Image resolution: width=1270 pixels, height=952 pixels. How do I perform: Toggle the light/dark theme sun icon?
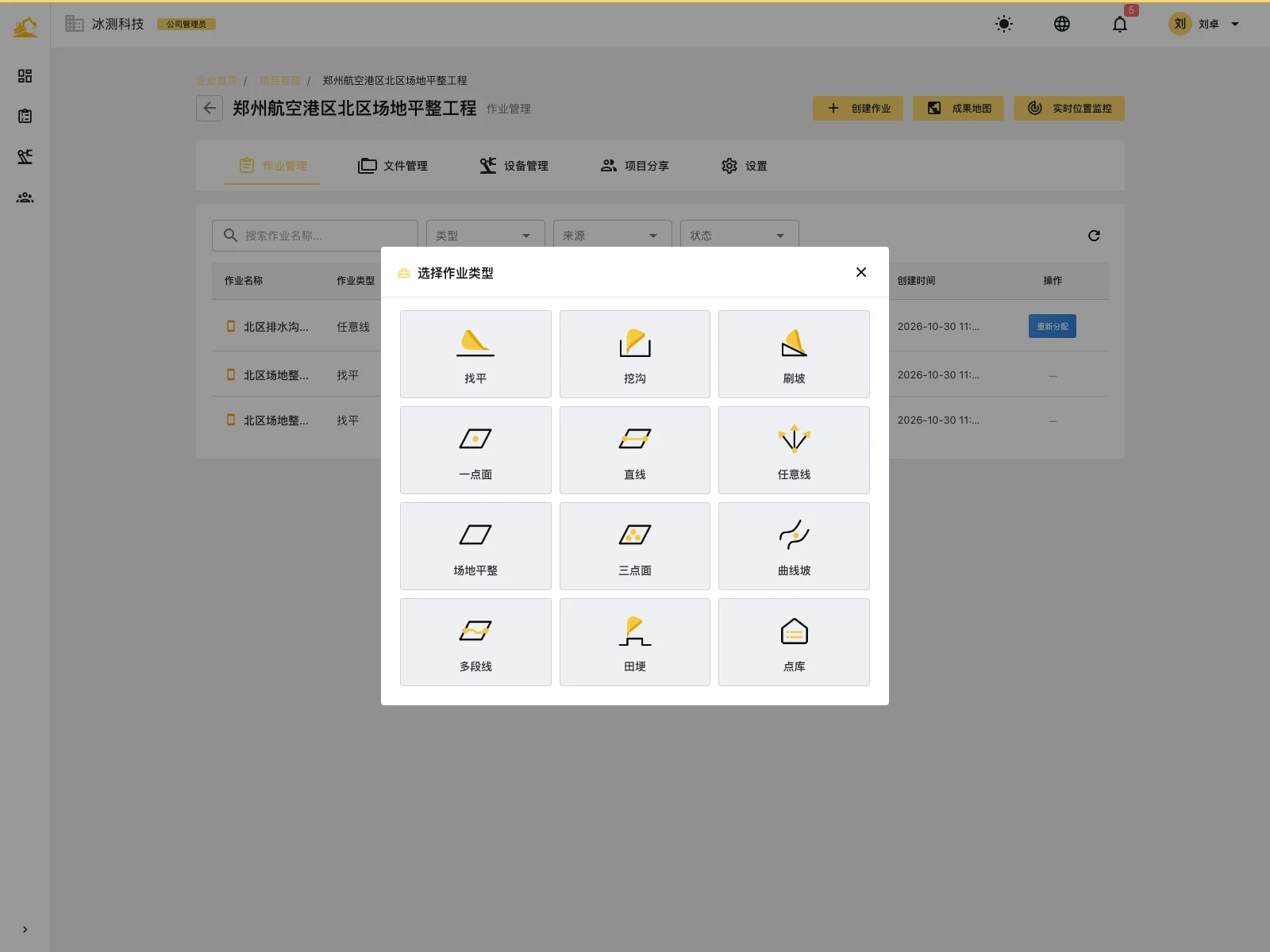point(1004,24)
